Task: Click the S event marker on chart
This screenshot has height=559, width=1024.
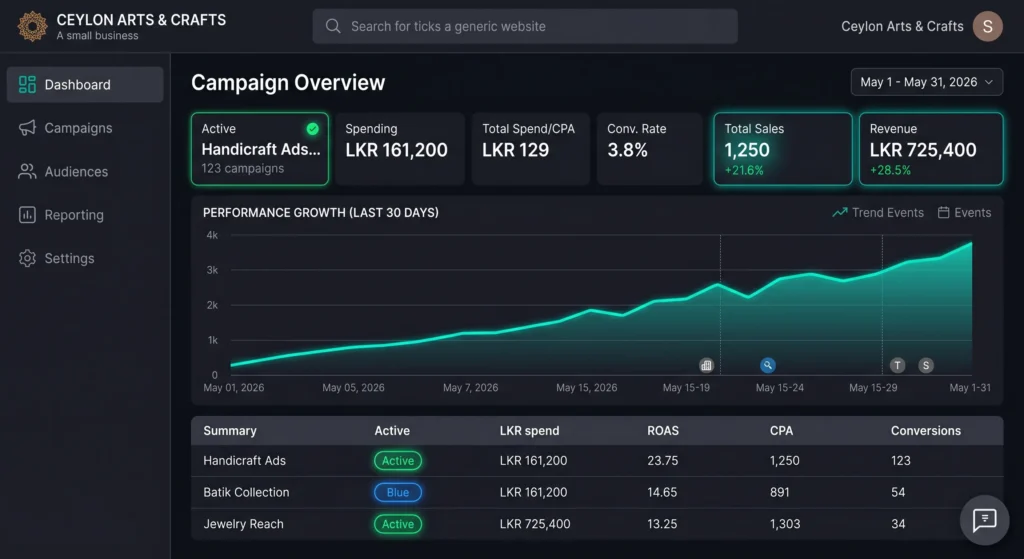Action: (926, 365)
